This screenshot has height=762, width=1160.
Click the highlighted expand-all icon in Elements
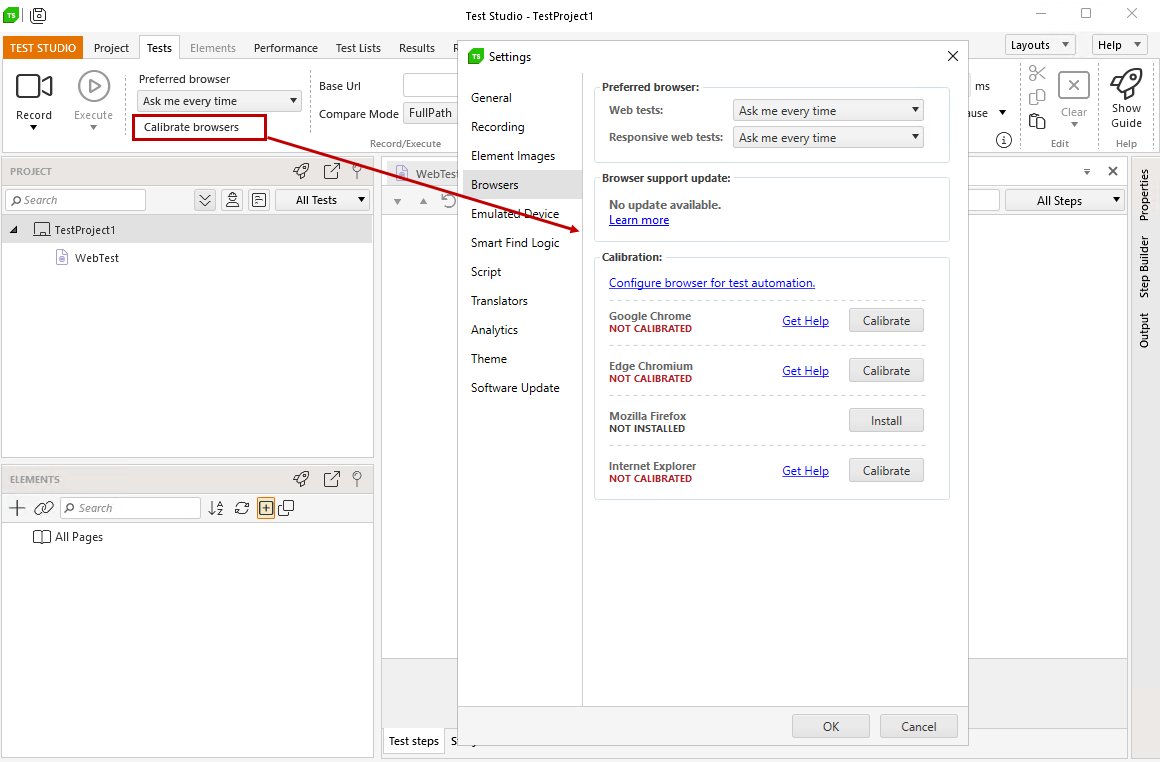click(x=266, y=508)
